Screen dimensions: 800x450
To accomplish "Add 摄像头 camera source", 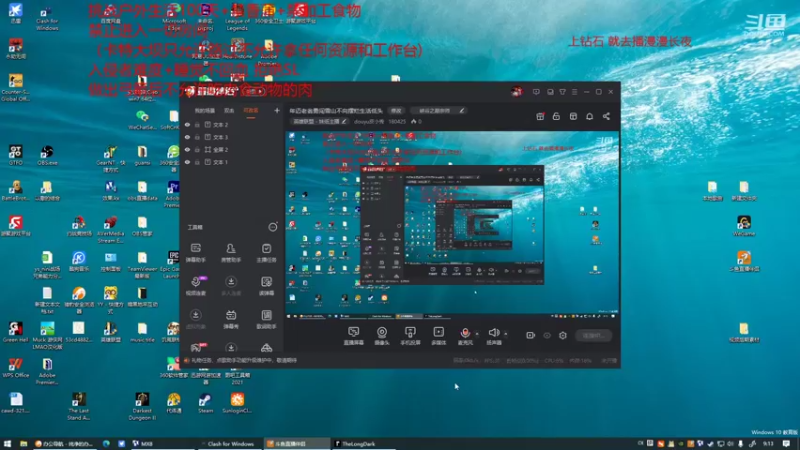I will click(382, 336).
